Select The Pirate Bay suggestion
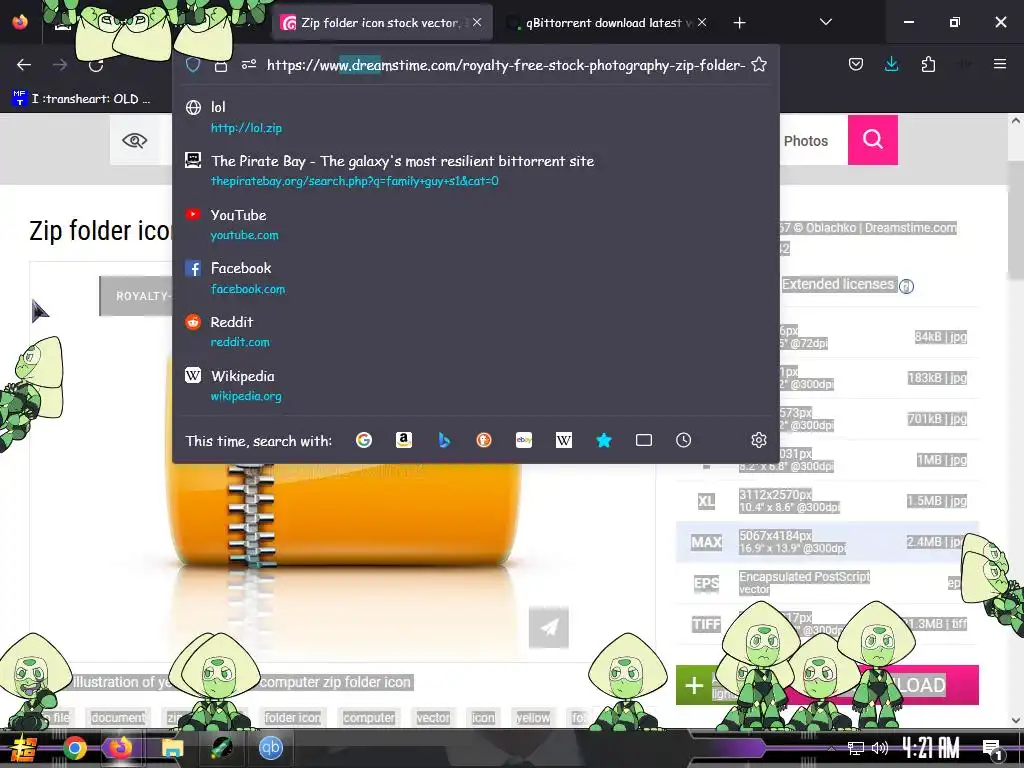Screen dimensions: 1024x768 pos(476,170)
